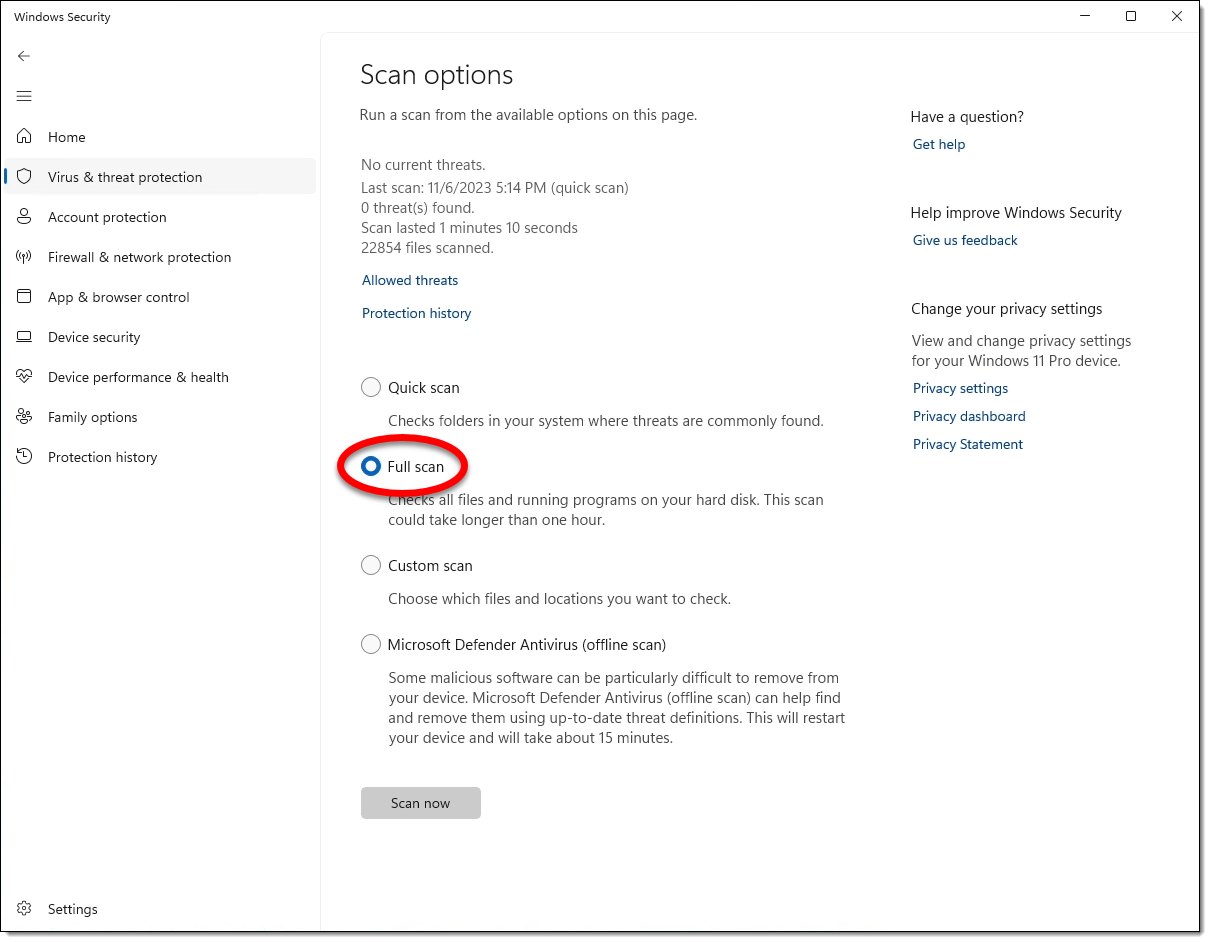1210x942 pixels.
Task: Go to Protection history in sidebar
Action: (x=102, y=457)
